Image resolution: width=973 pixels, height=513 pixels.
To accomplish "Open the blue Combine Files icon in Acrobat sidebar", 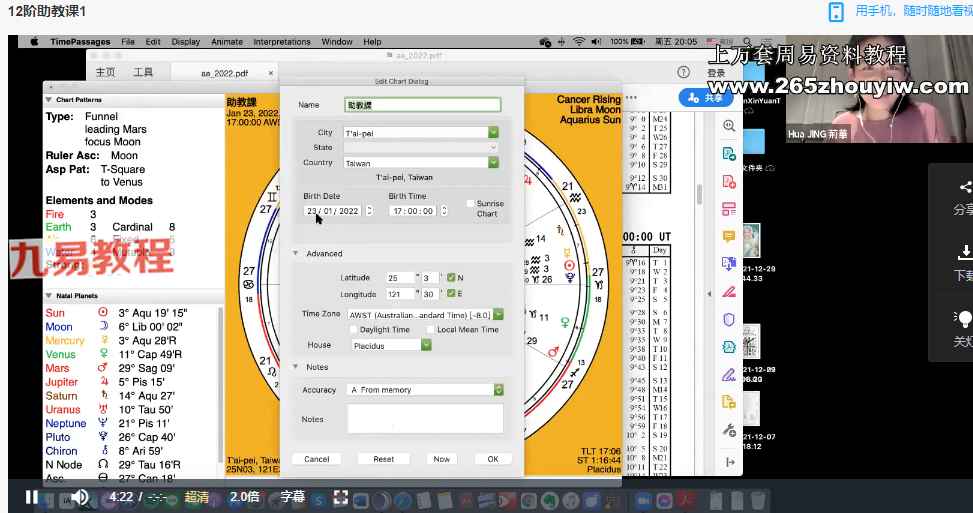I will click(729, 264).
